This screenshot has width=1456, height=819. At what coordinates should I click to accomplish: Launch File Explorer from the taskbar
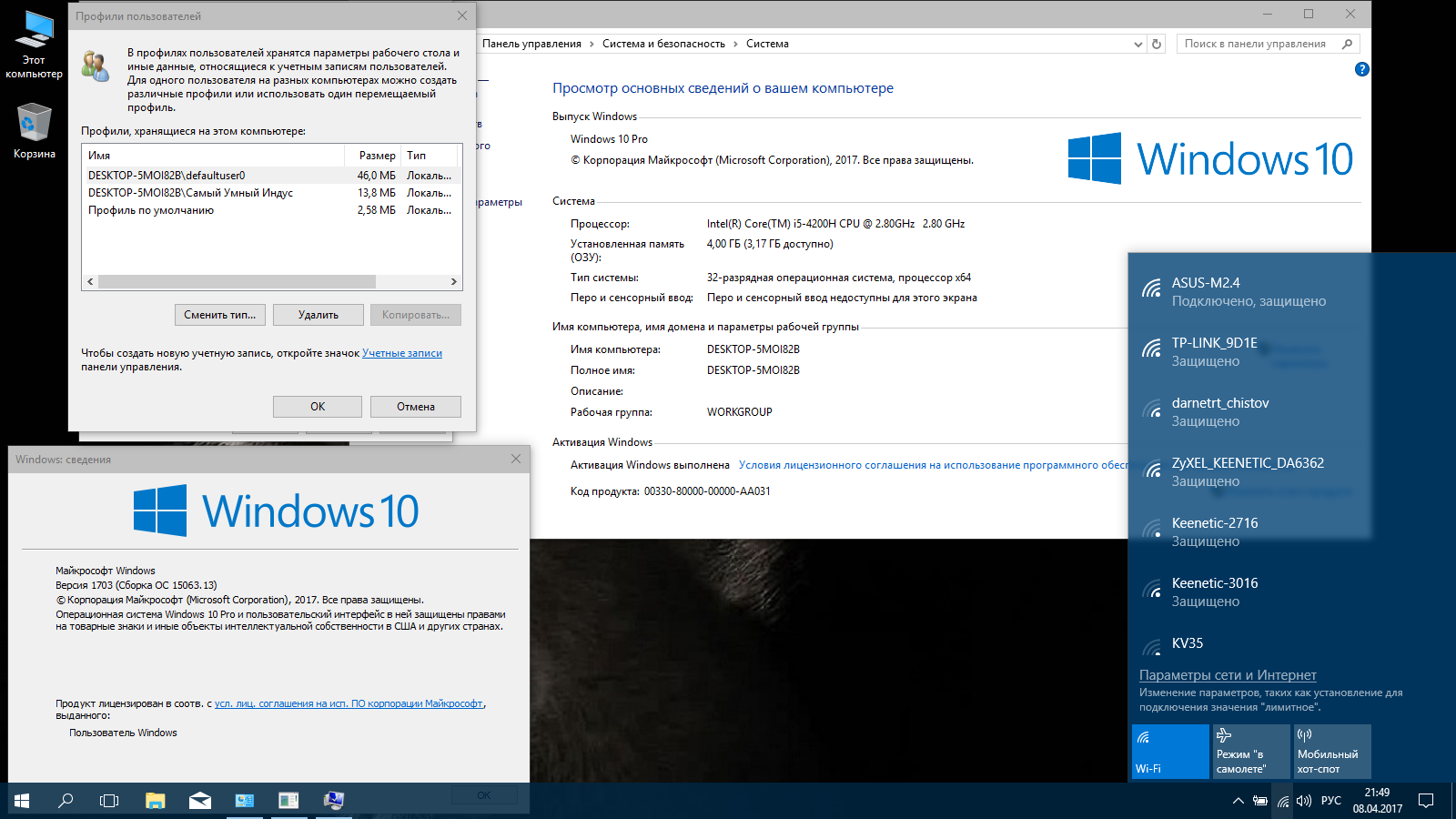(155, 801)
